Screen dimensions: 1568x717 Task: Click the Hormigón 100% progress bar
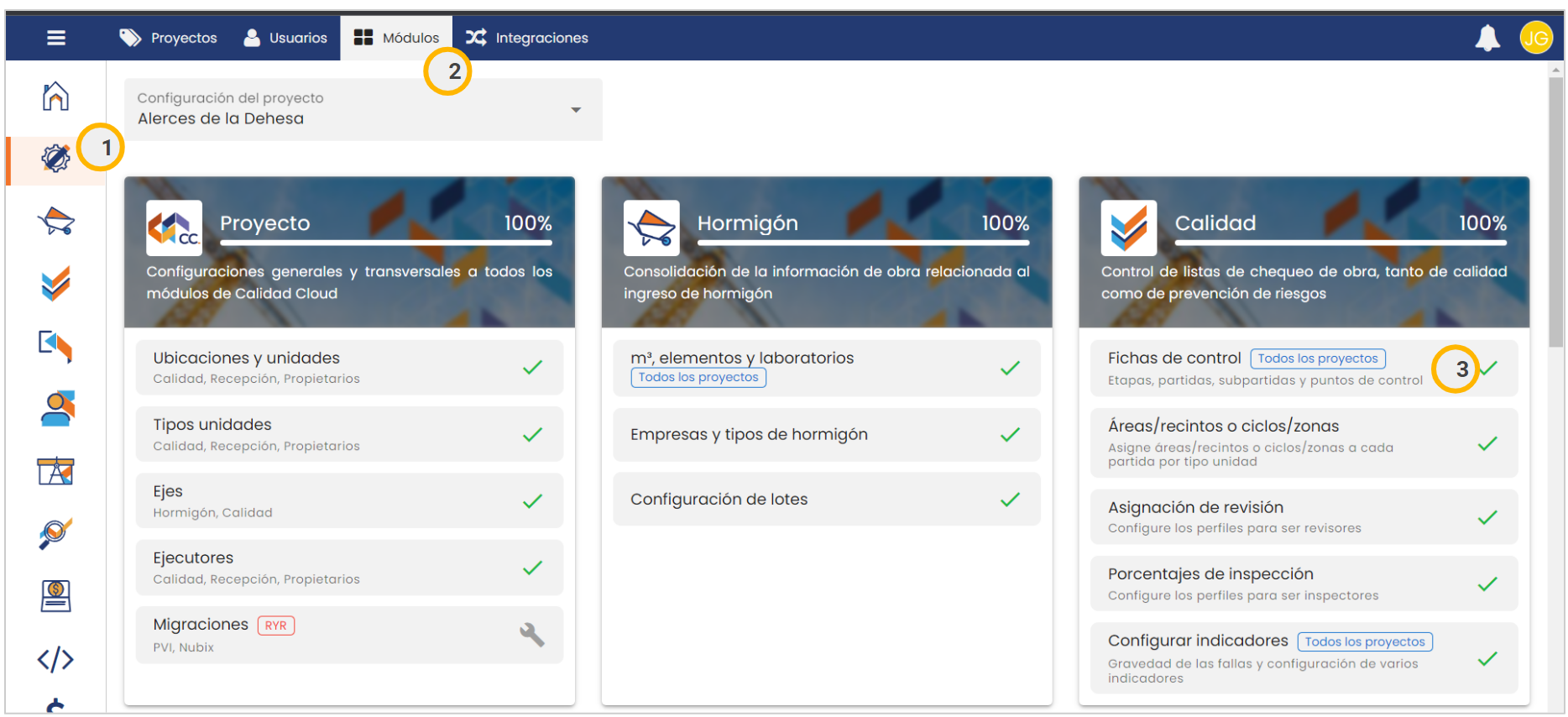[x=863, y=243]
